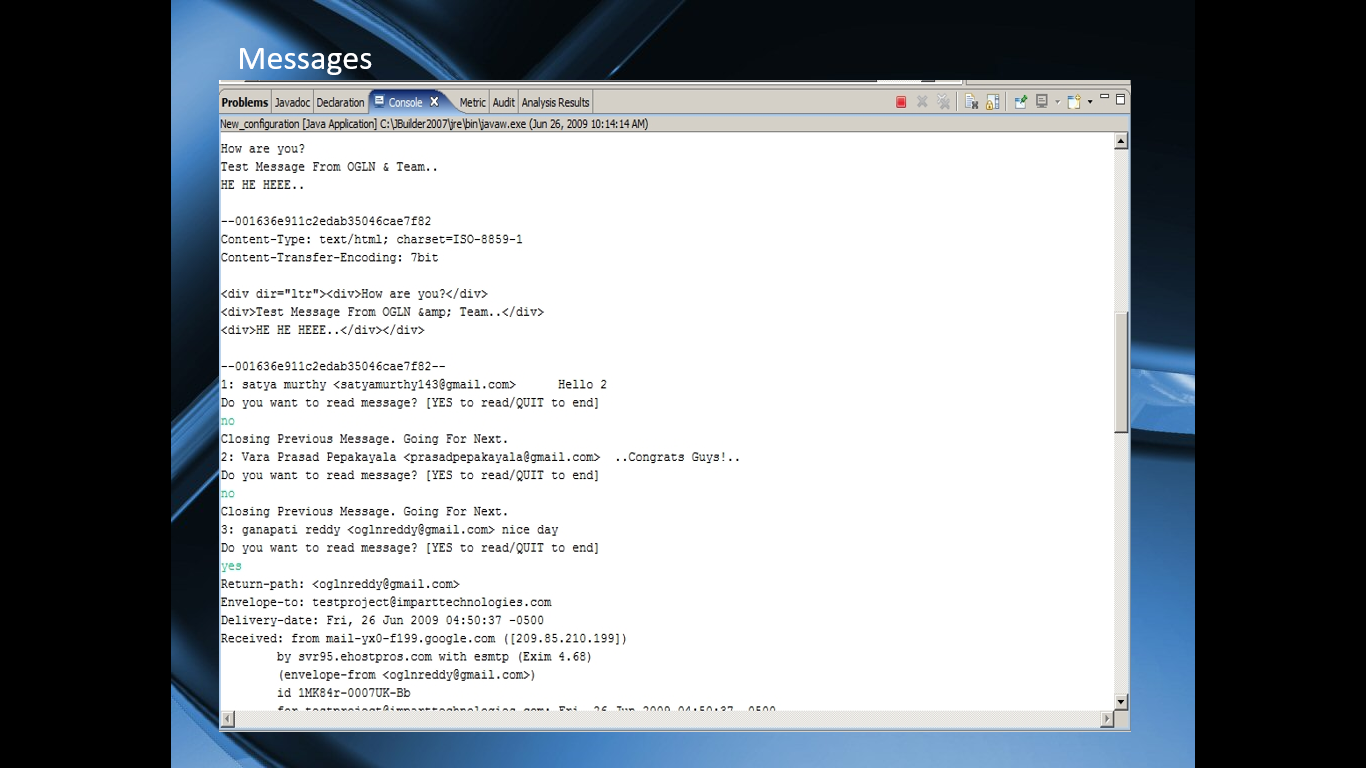Open the Display Selected Console dropdown arrow
Viewport: 1366px width, 768px height.
coord(1058,101)
